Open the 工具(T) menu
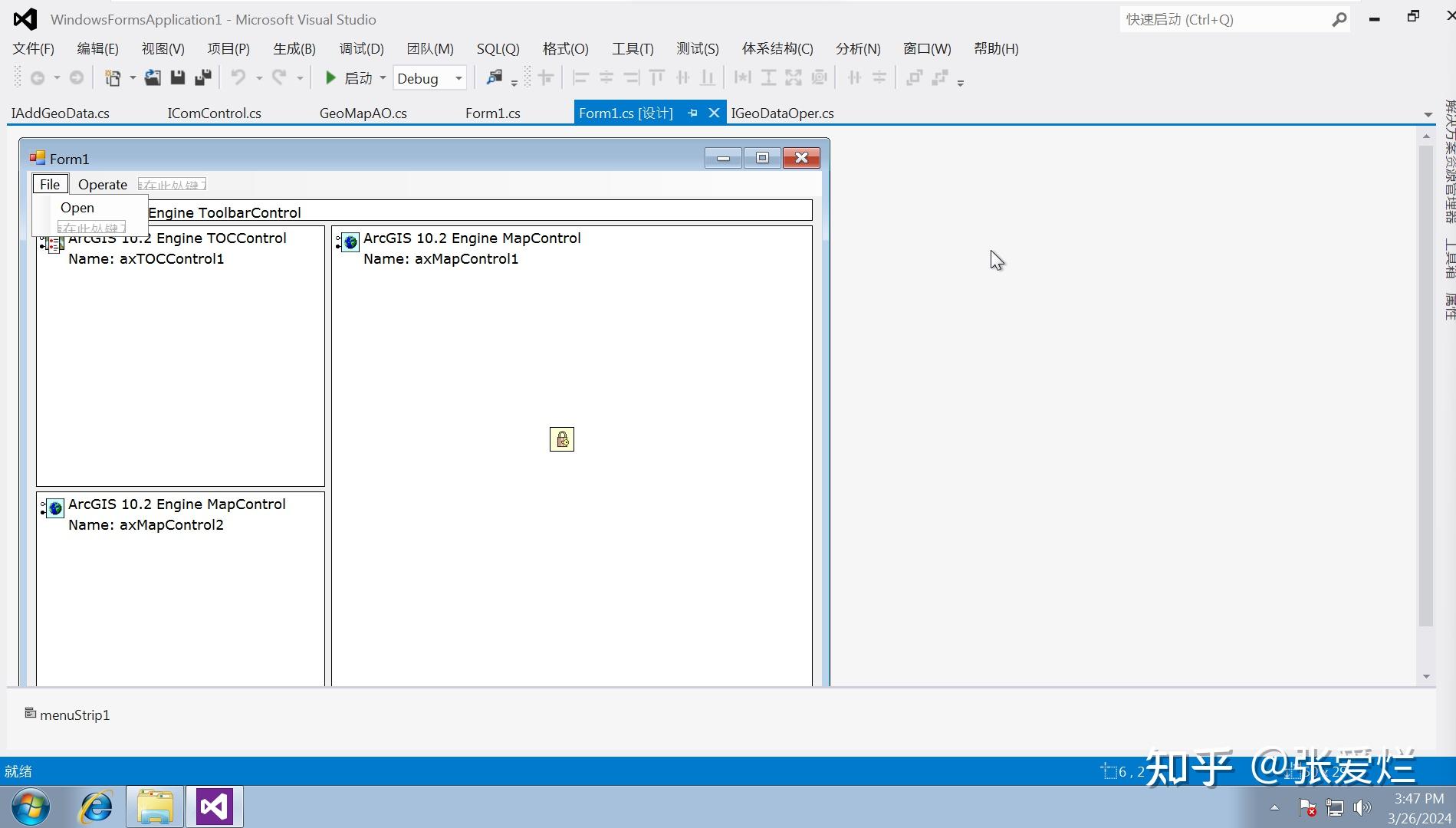The height and width of the screenshot is (828, 1456). pyautogui.click(x=633, y=49)
